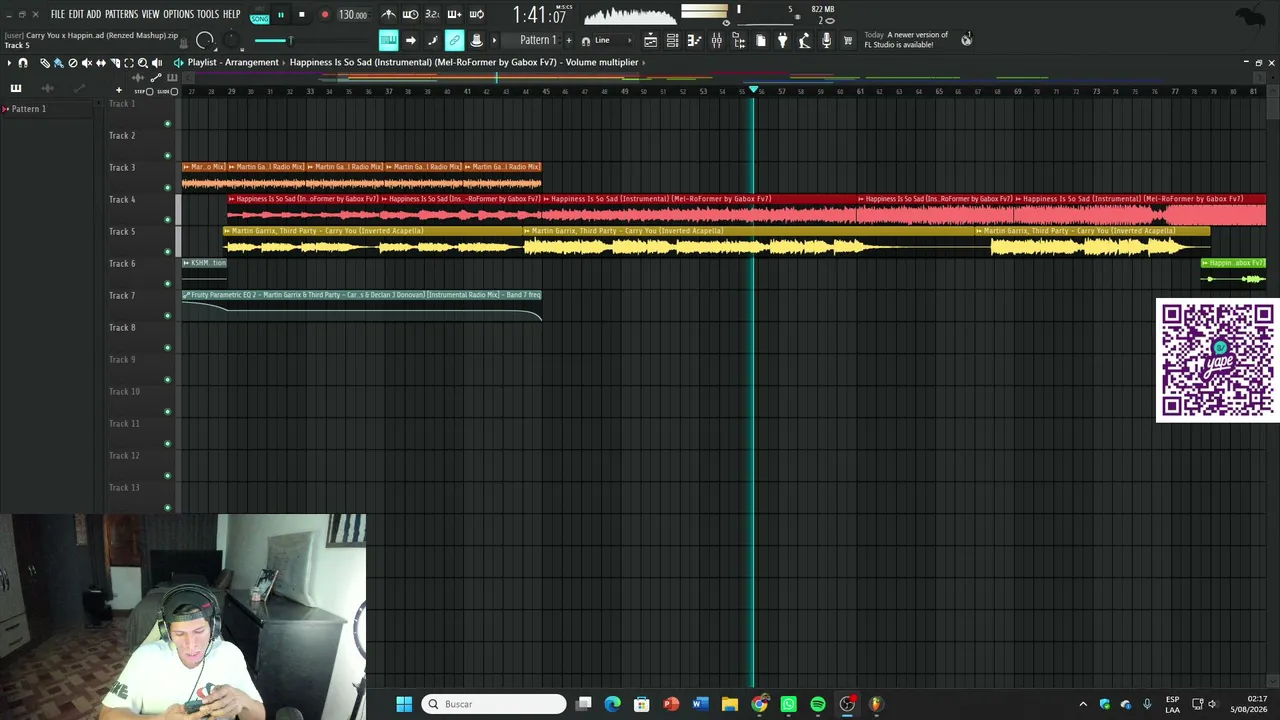Open Spotify from the taskbar

pos(818,704)
